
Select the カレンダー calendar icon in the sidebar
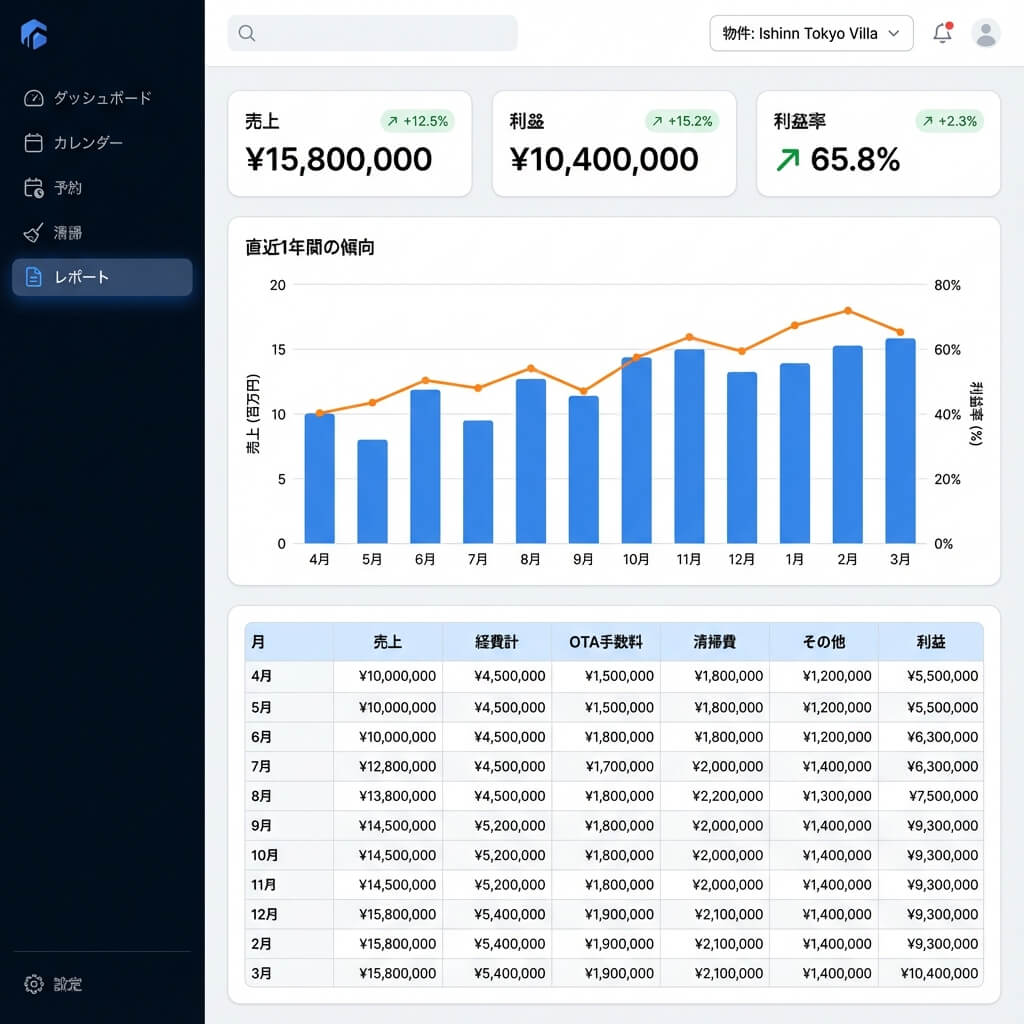point(33,142)
